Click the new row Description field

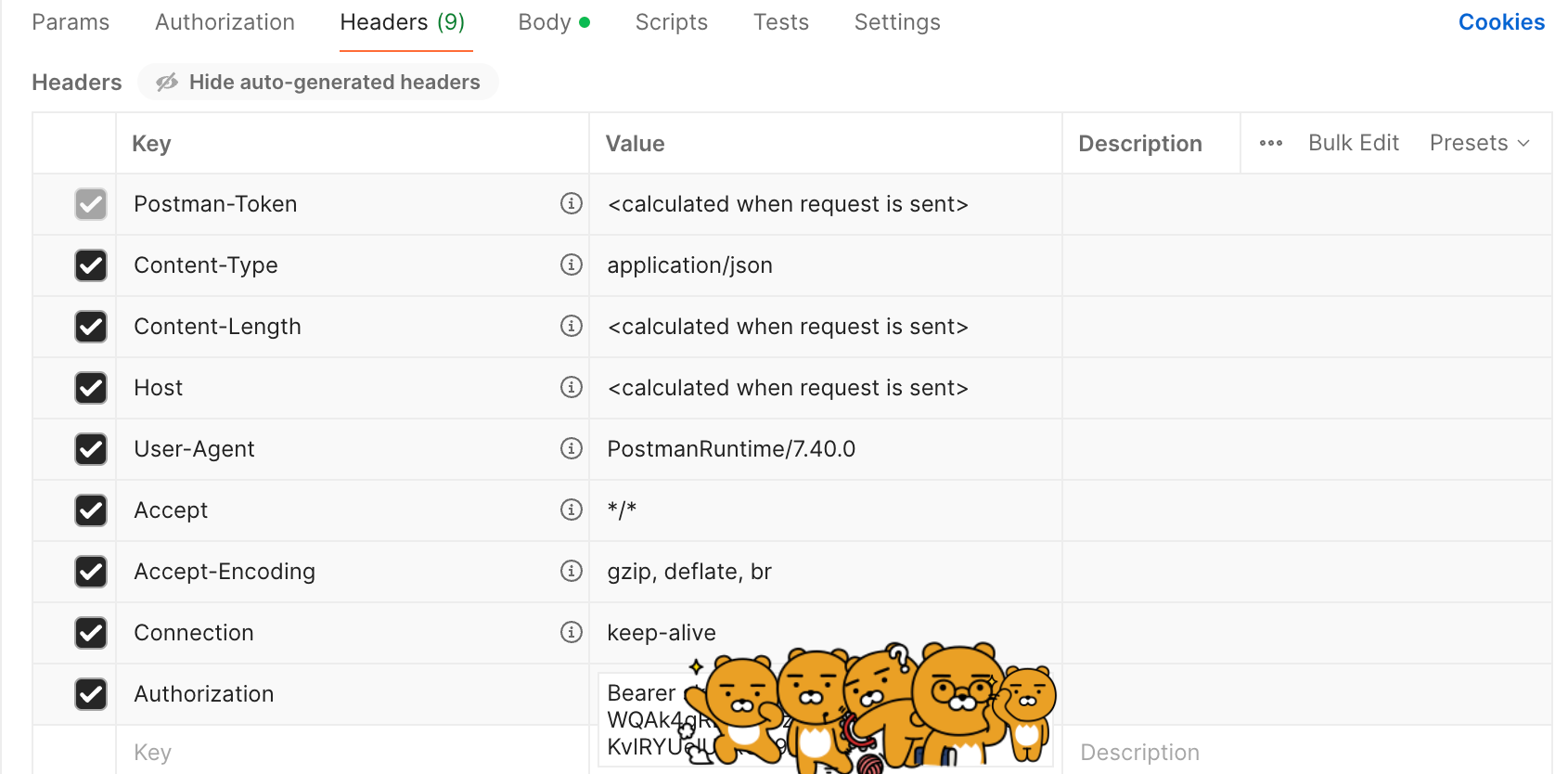(x=1306, y=751)
